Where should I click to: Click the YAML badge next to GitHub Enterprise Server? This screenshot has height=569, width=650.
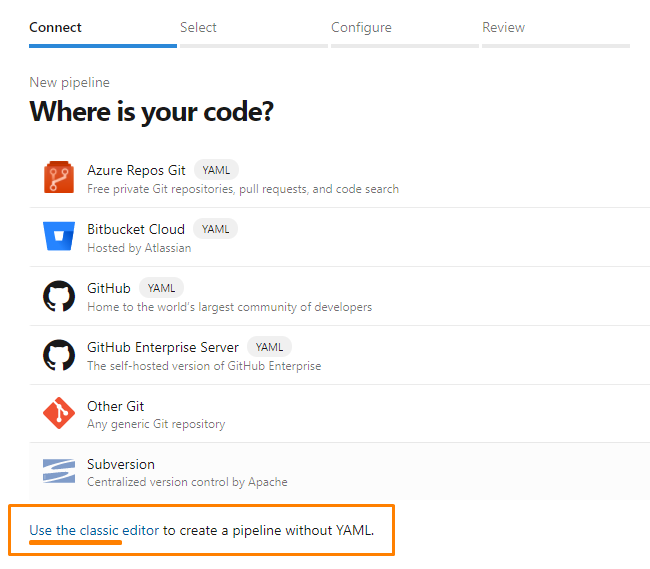click(269, 347)
